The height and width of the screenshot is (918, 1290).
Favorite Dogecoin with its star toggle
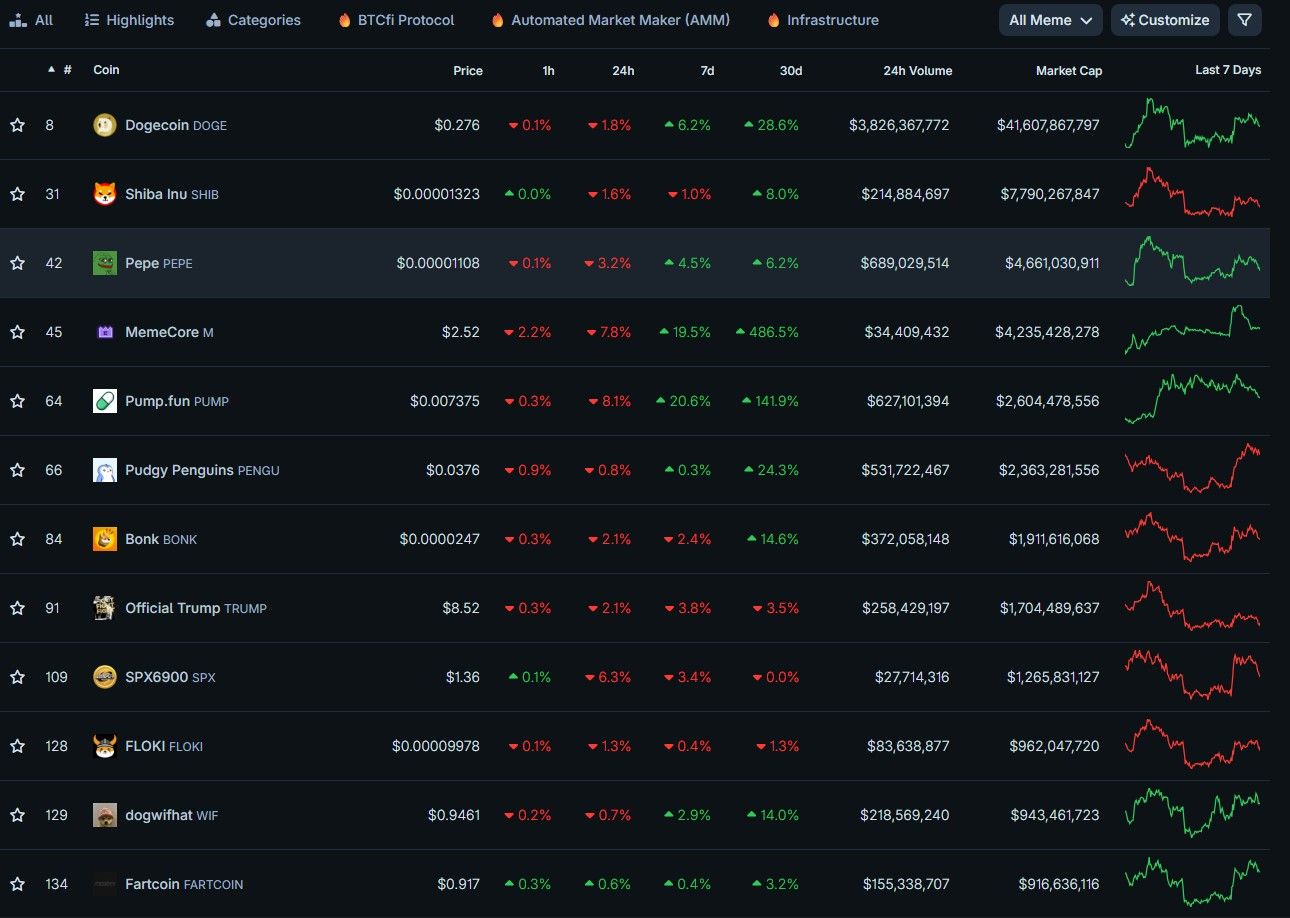point(17,125)
